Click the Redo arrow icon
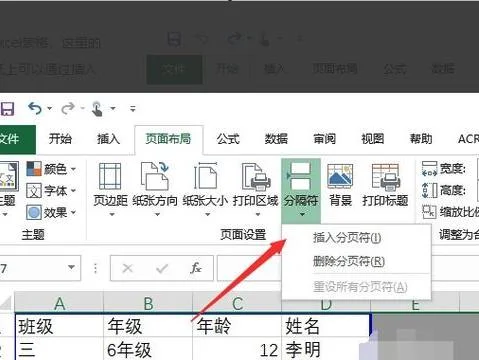The height and width of the screenshot is (360, 479). point(68,108)
